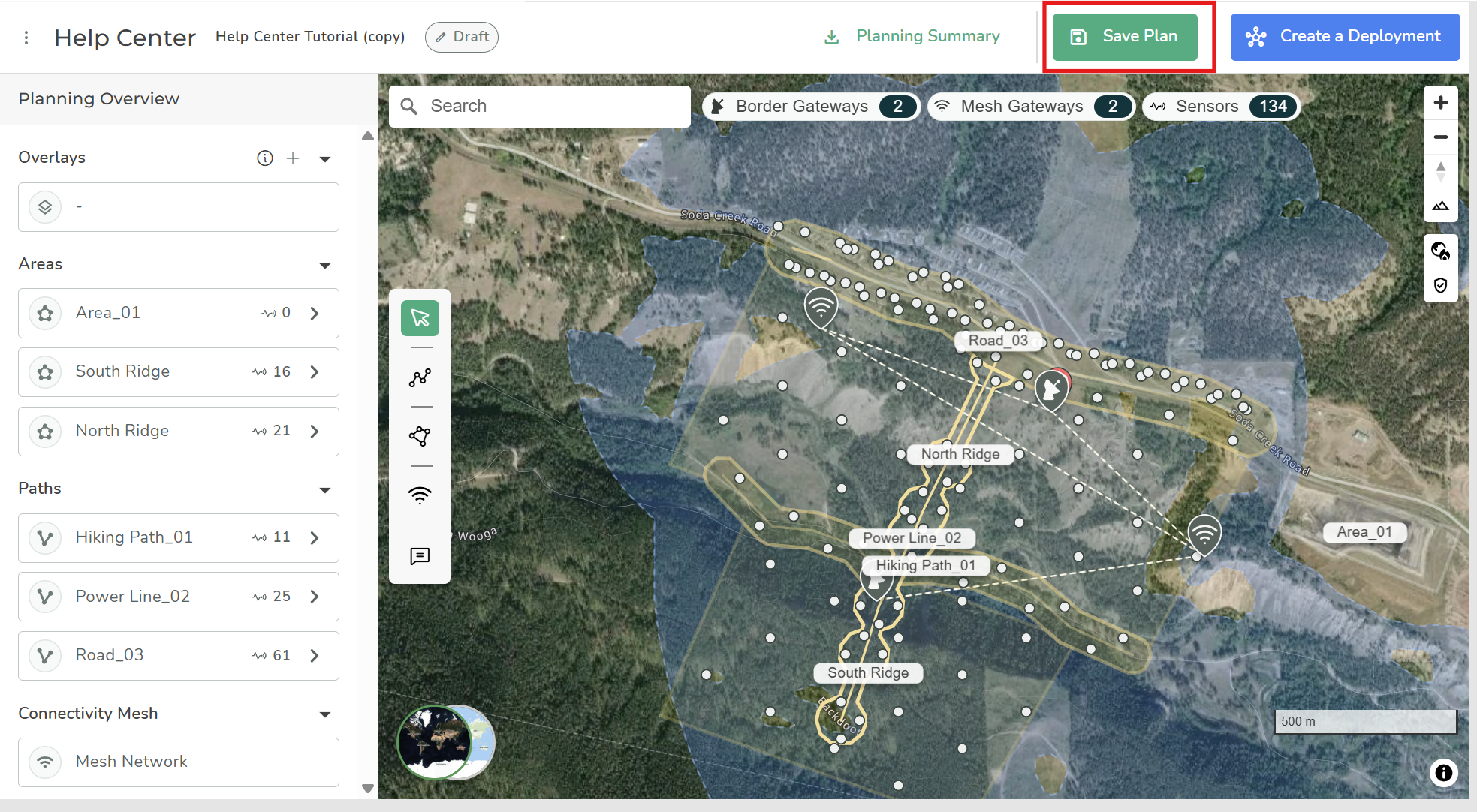Open the comment annotation tool
The image size is (1477, 812).
coord(420,555)
